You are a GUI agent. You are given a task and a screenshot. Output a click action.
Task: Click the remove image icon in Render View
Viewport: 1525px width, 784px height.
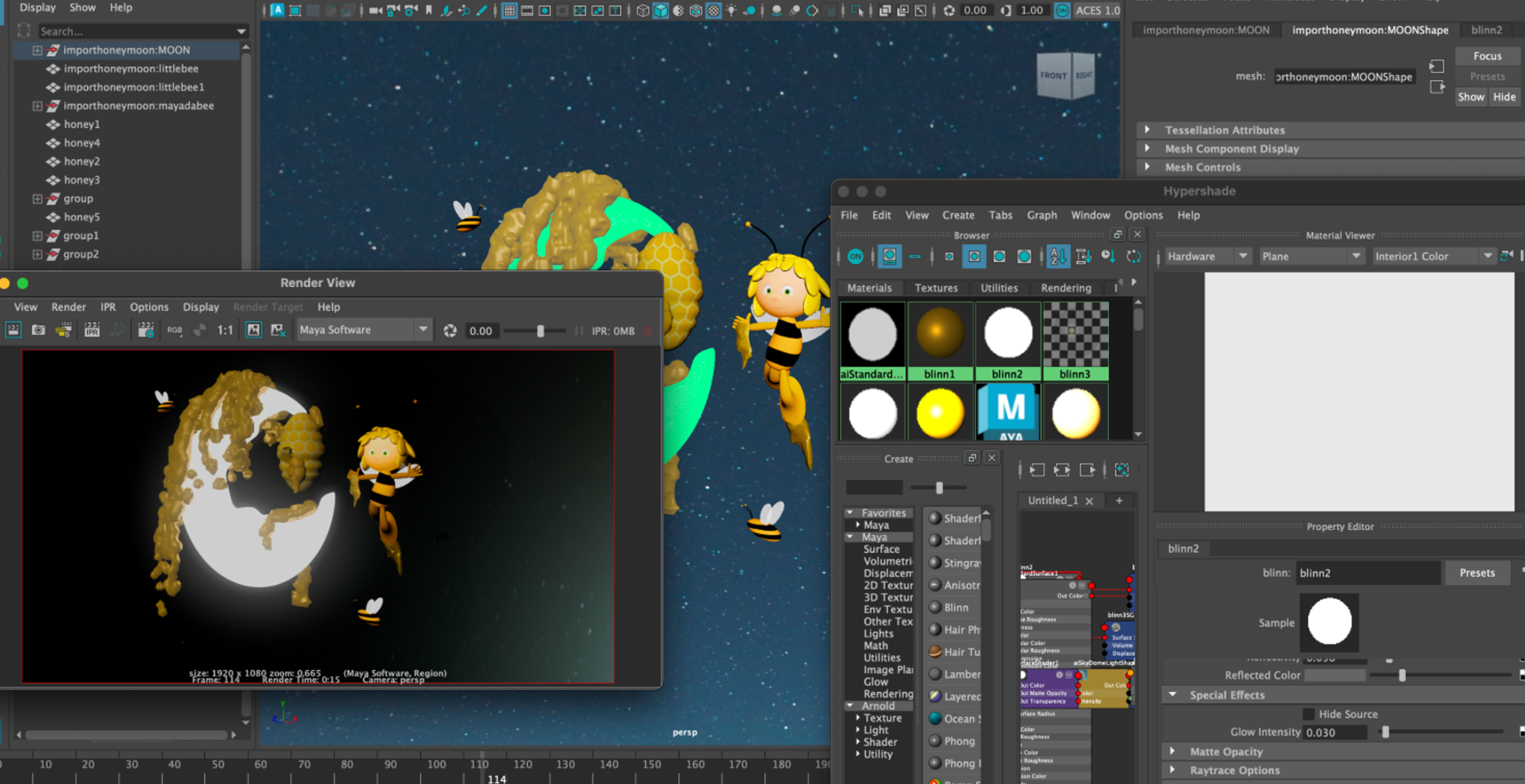(x=278, y=330)
